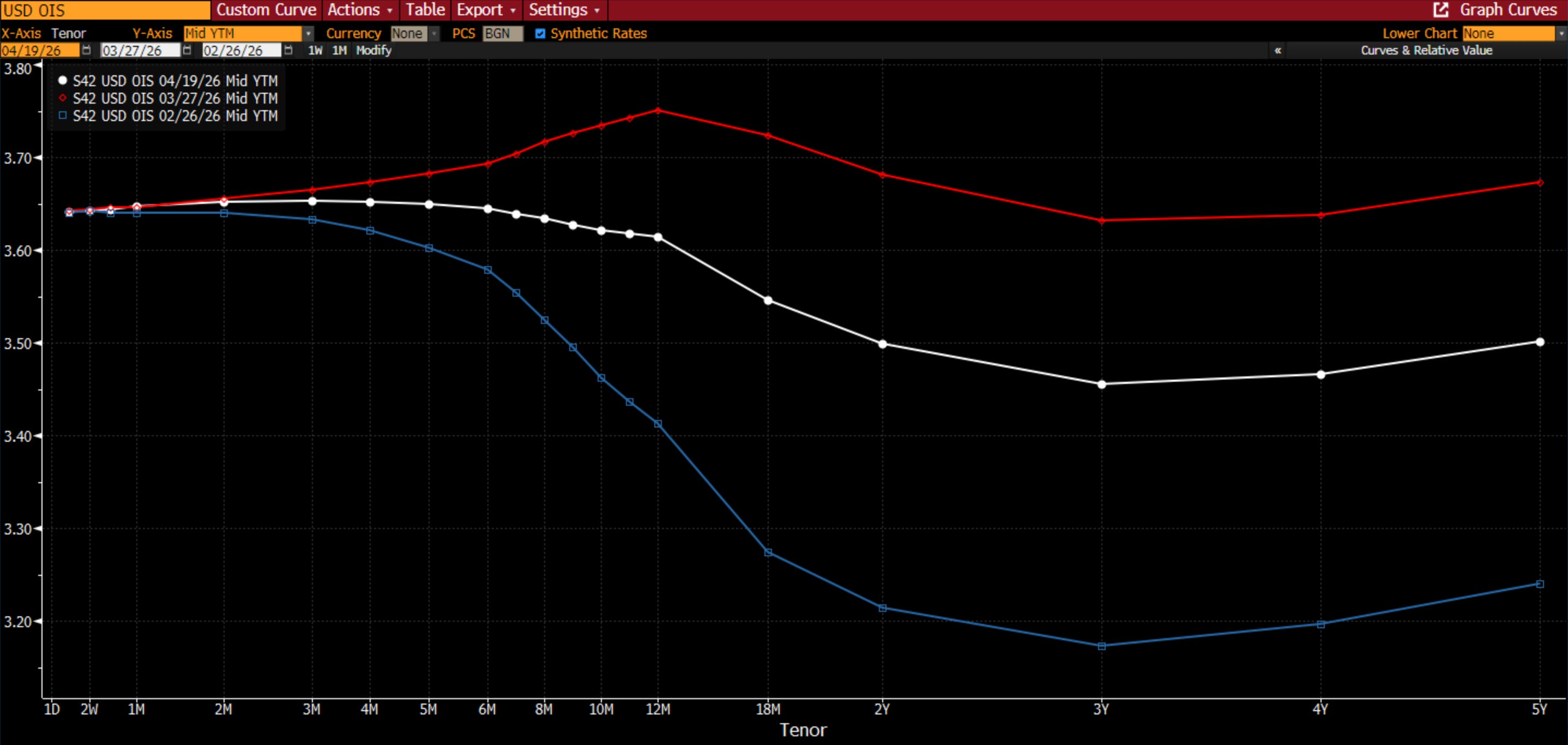
Task: Open the Currency None dropdown
Action: point(434,33)
